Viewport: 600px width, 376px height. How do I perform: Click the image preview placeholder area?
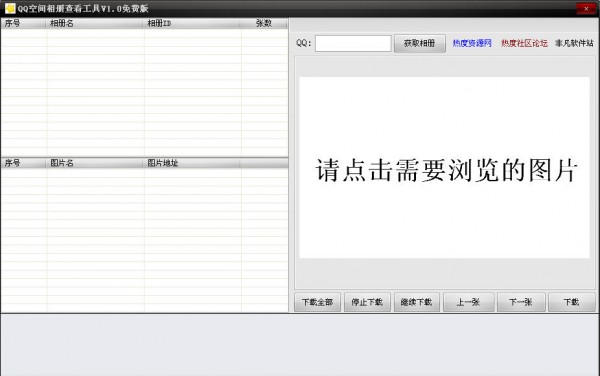tap(444, 168)
